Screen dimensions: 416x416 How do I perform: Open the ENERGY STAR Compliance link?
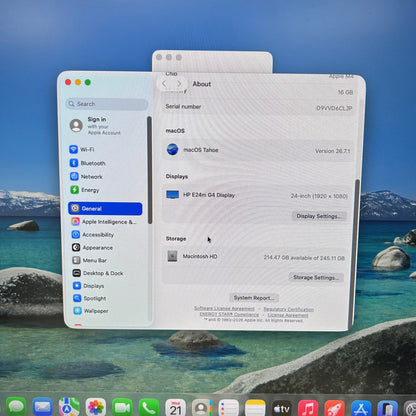coord(229,314)
